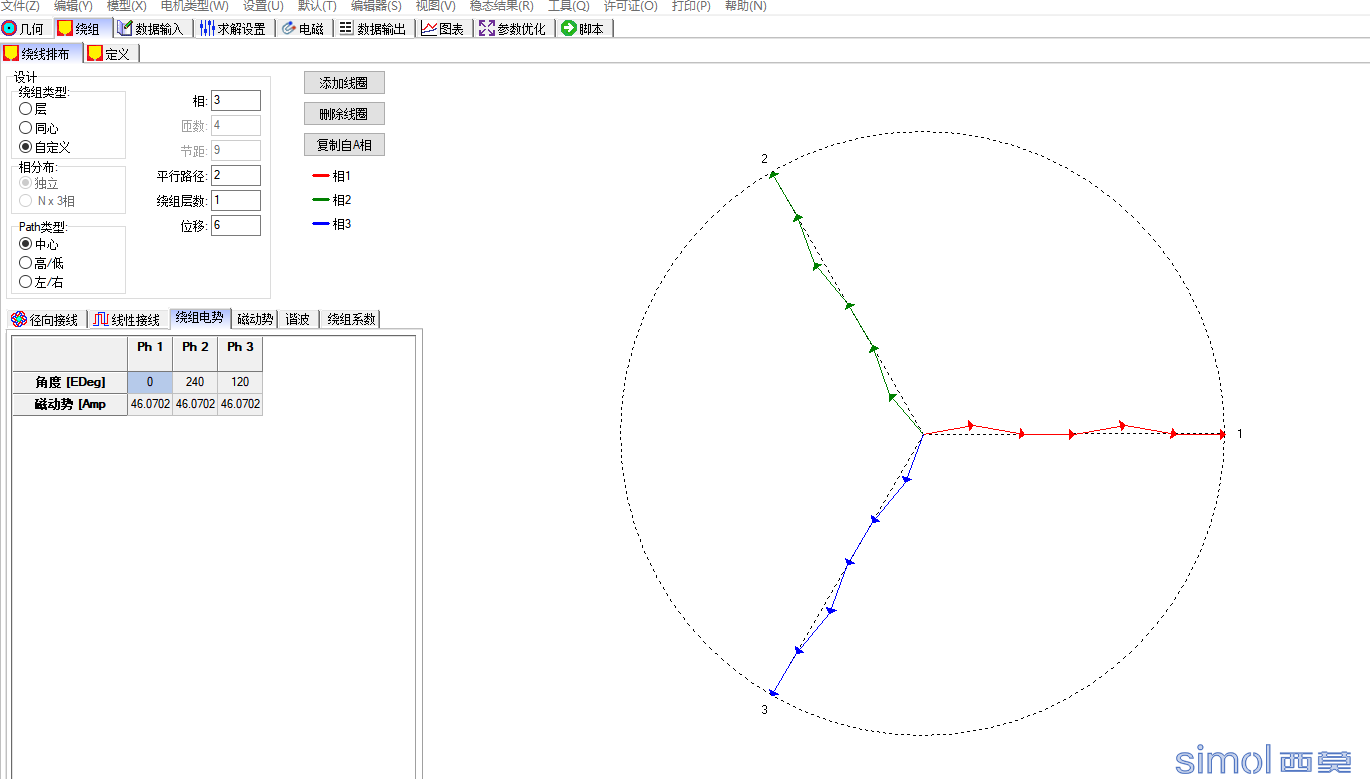Image resolution: width=1370 pixels, height=779 pixels.
Task: Open the 帮助(N) menu
Action: pos(745,6)
